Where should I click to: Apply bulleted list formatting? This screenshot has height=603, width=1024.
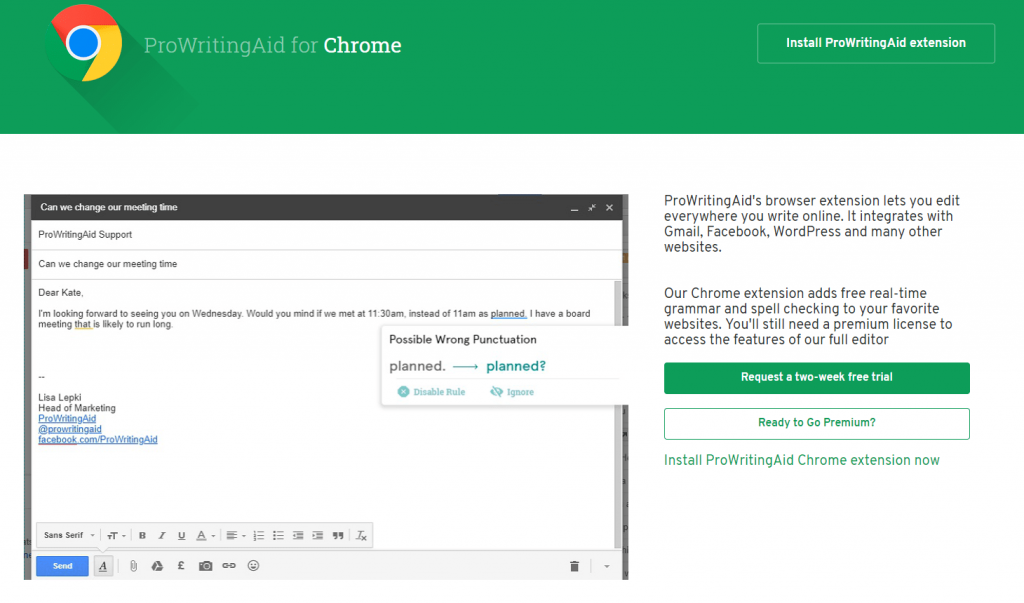click(x=278, y=536)
